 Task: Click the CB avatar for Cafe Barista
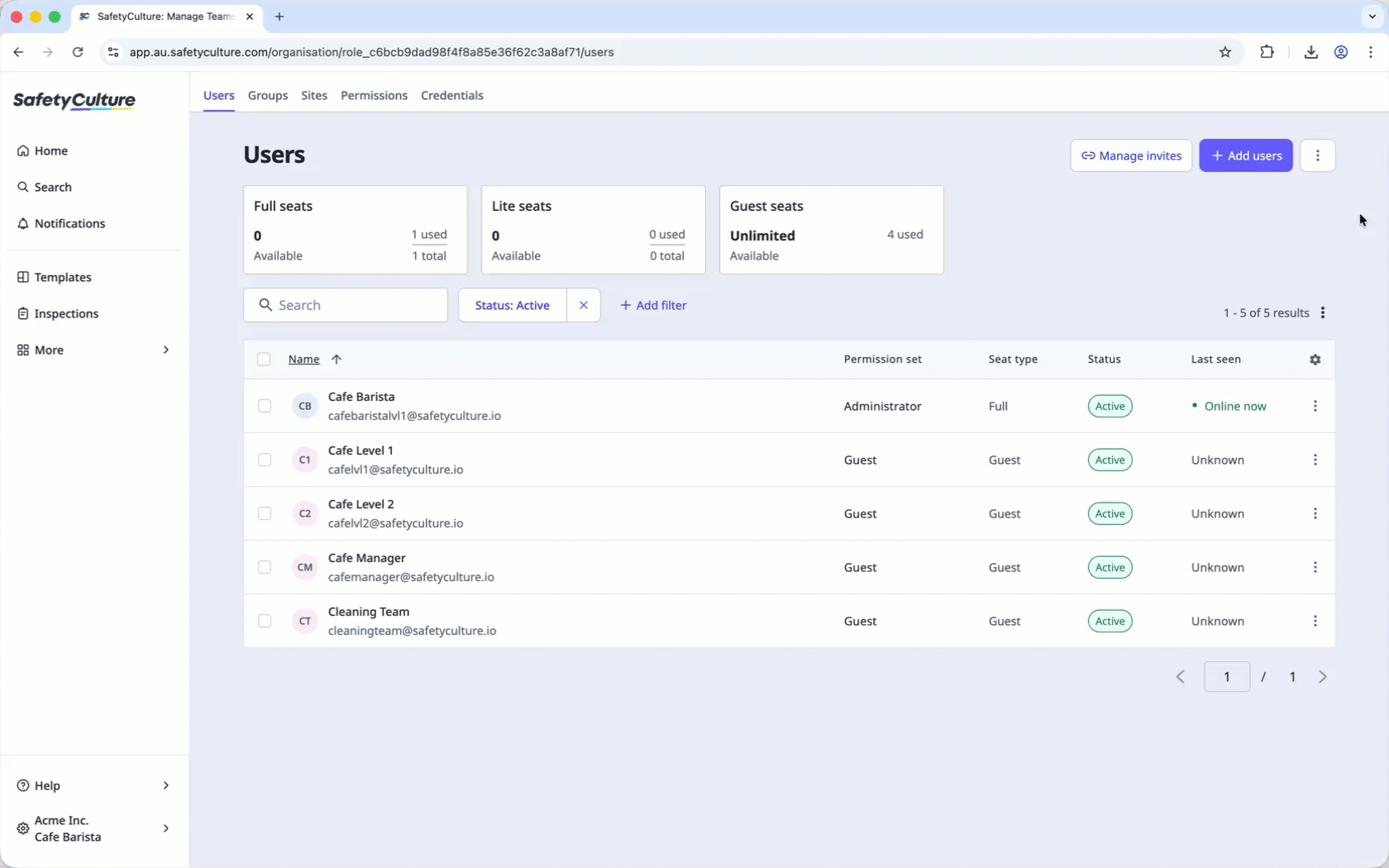tap(305, 406)
